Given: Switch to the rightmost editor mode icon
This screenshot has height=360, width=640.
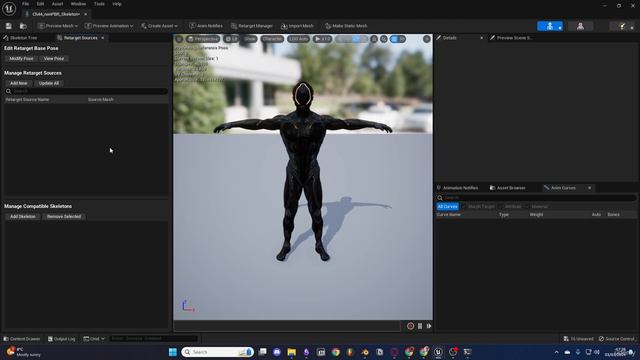Looking at the screenshot, I should click(x=623, y=26).
